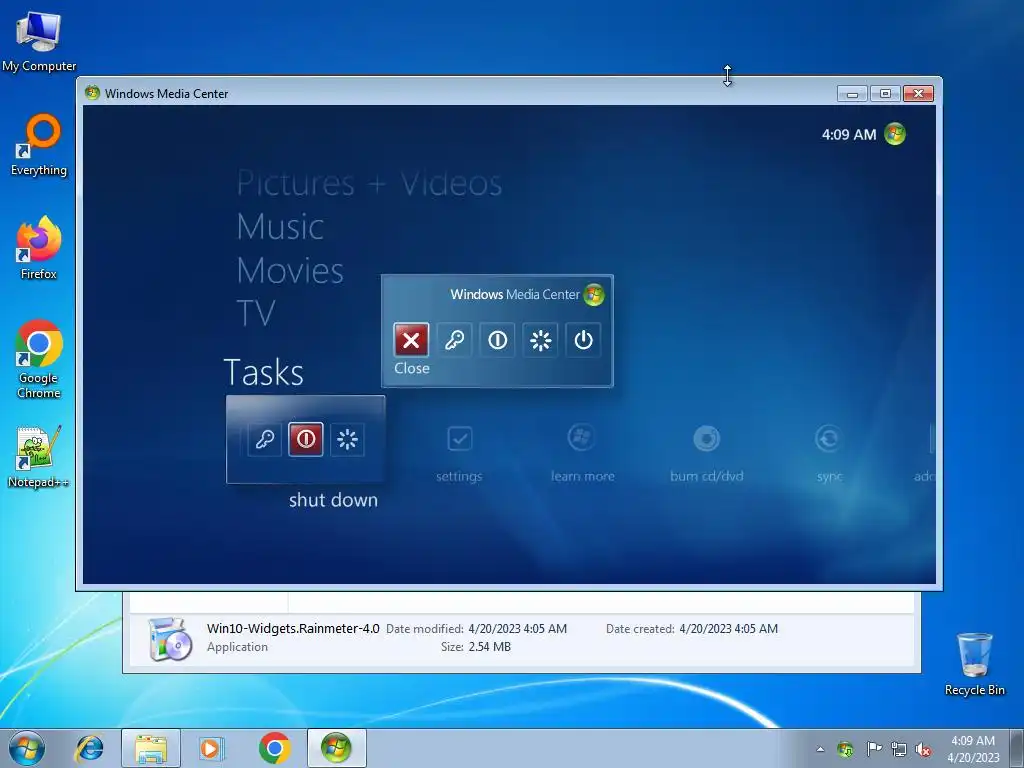The width and height of the screenshot is (1024, 768).
Task: Open Notepad++ desktop shortcut
Action: point(39,457)
